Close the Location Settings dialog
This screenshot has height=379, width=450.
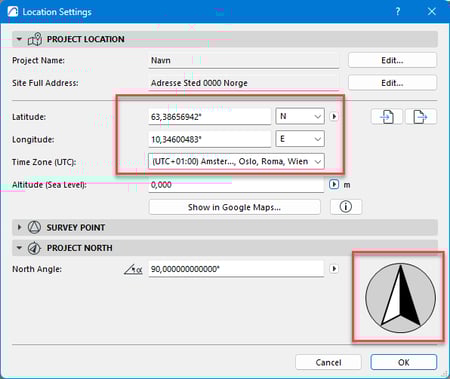coord(432,12)
